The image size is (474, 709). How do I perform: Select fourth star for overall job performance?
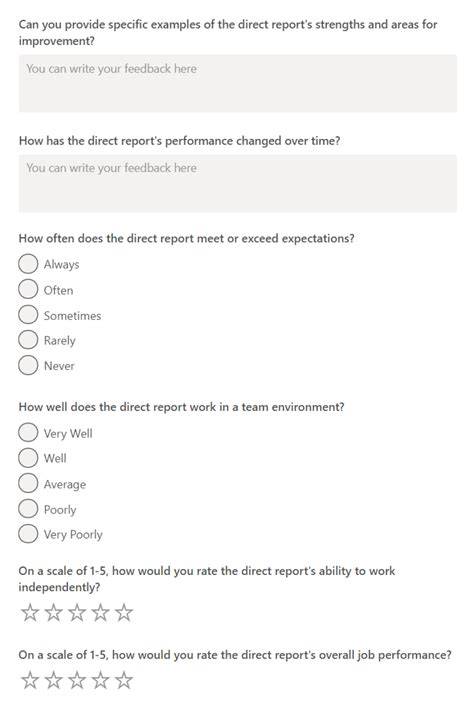pos(100,680)
